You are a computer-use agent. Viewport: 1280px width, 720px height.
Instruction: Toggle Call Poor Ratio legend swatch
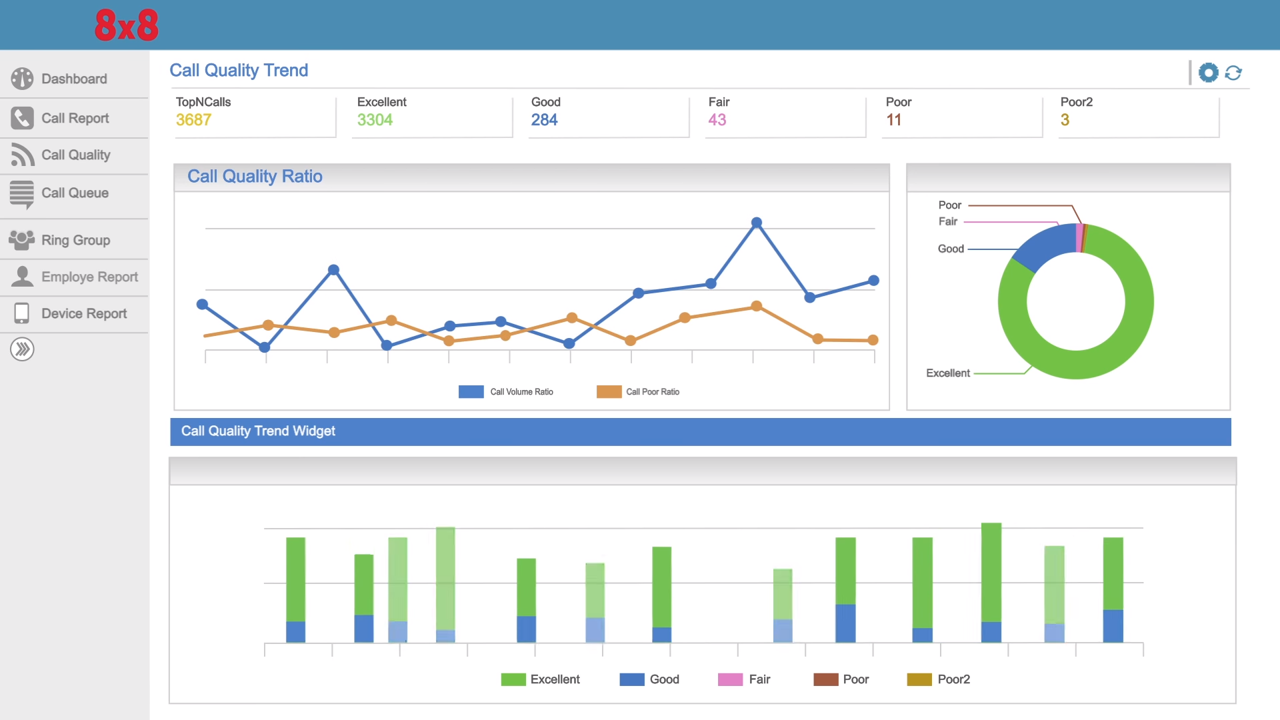(x=609, y=392)
